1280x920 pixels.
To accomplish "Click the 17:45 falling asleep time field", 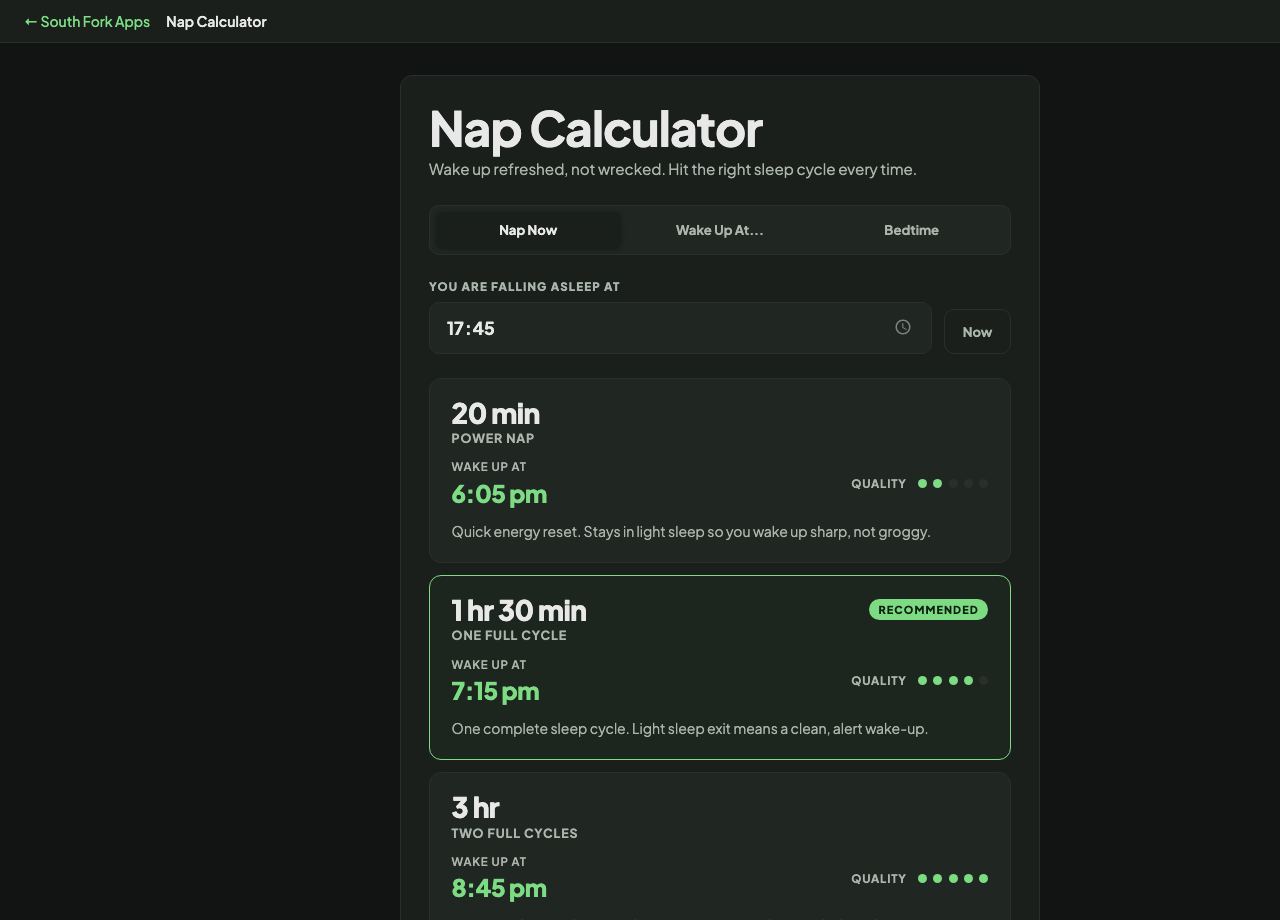I will [680, 328].
